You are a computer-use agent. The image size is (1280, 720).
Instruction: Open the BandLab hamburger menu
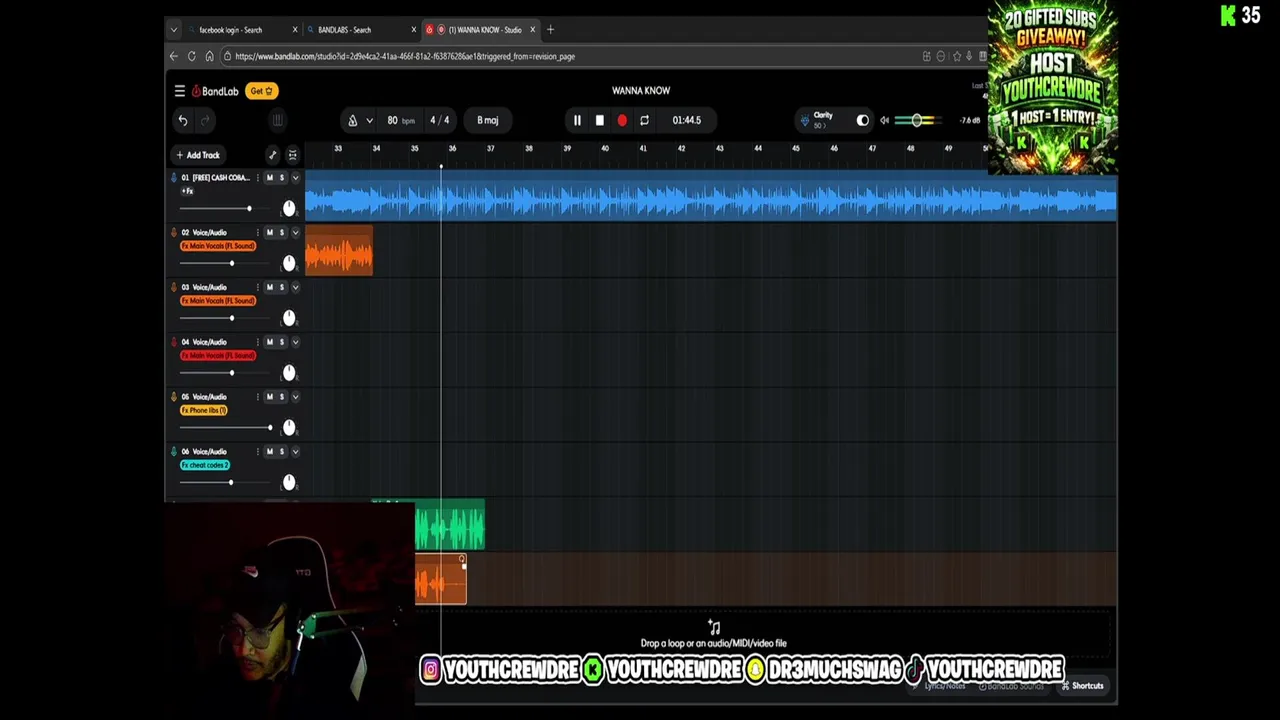179,91
